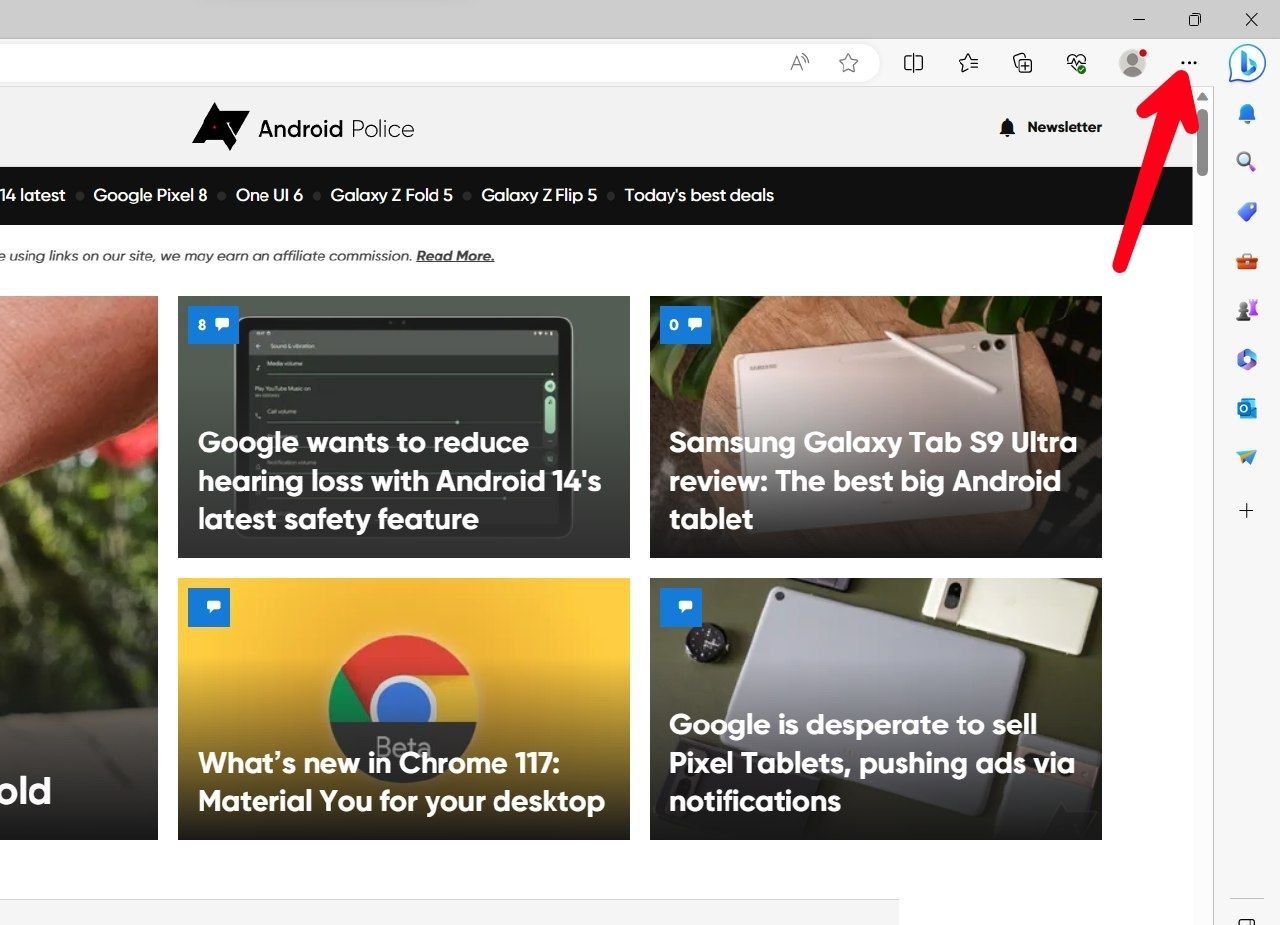Start Read aloud for this page
The width and height of the screenshot is (1280, 925).
pyautogui.click(x=798, y=62)
